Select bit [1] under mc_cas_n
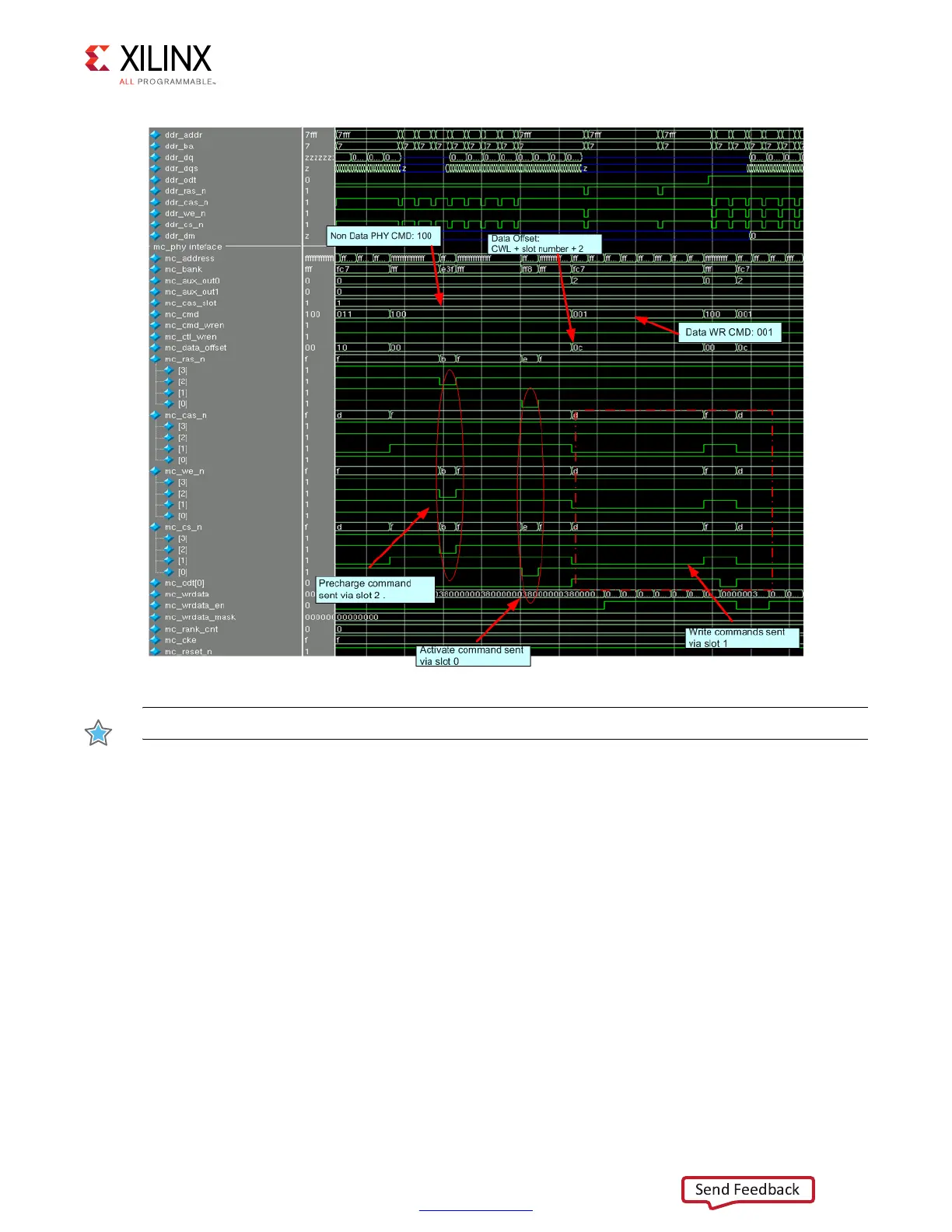952x1232 pixels. click(183, 449)
